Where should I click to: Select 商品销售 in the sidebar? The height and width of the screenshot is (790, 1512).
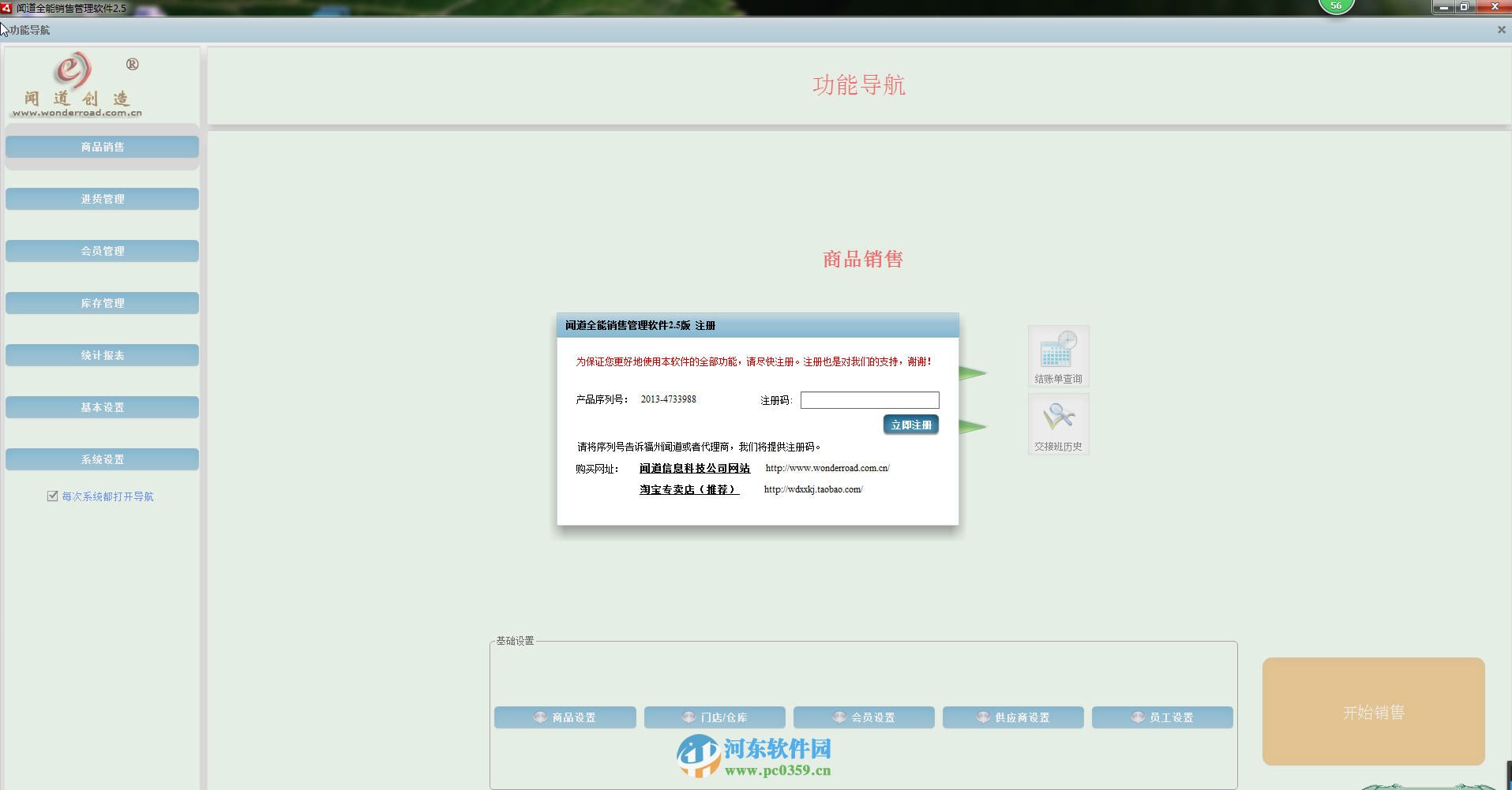click(102, 147)
